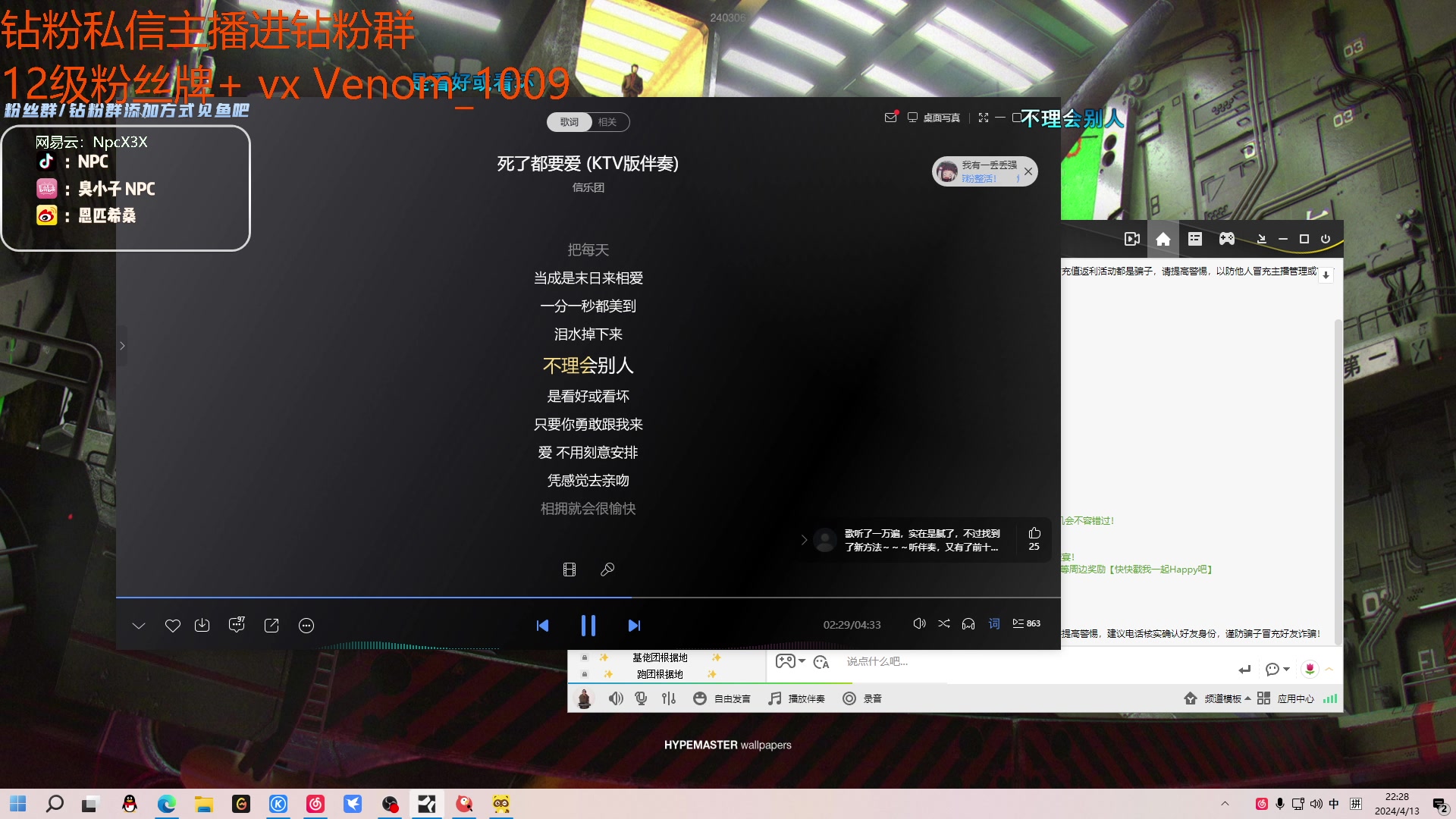This screenshot has height=819, width=1456.
Task: Skip to the previous track
Action: [542, 626]
